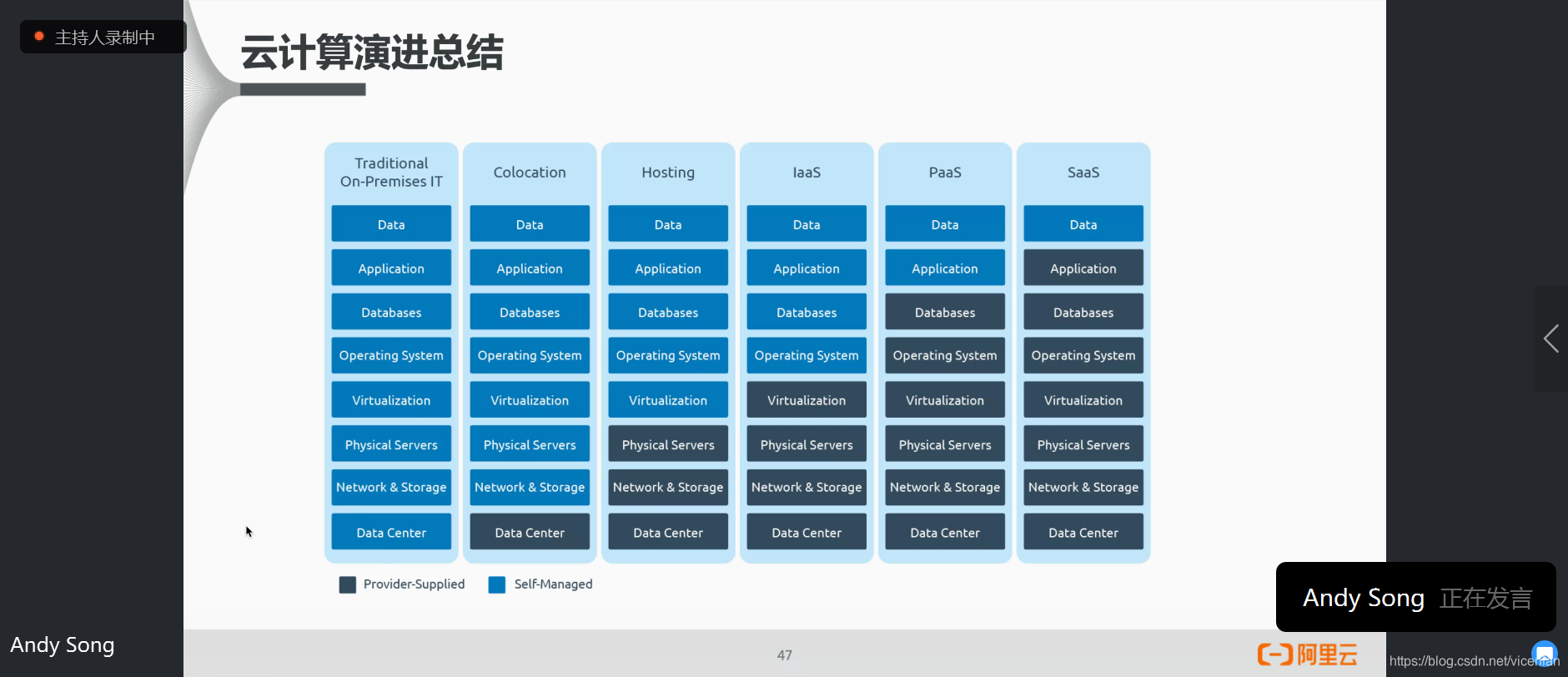The image size is (1568, 677).
Task: Click the slide title 云计算演进总结
Action: point(372,53)
